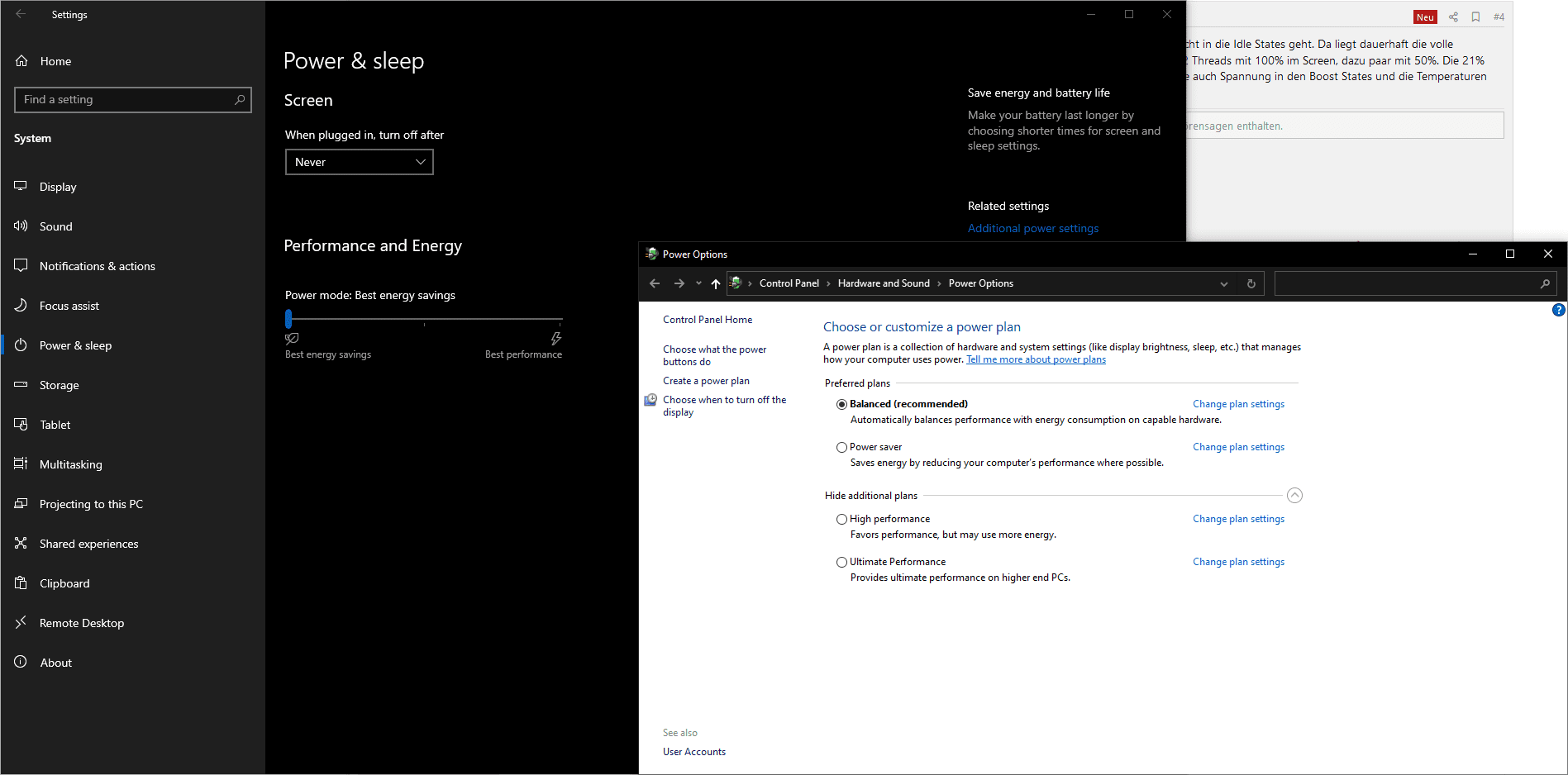
Task: Click the Multitasking icon
Action: pos(21,464)
